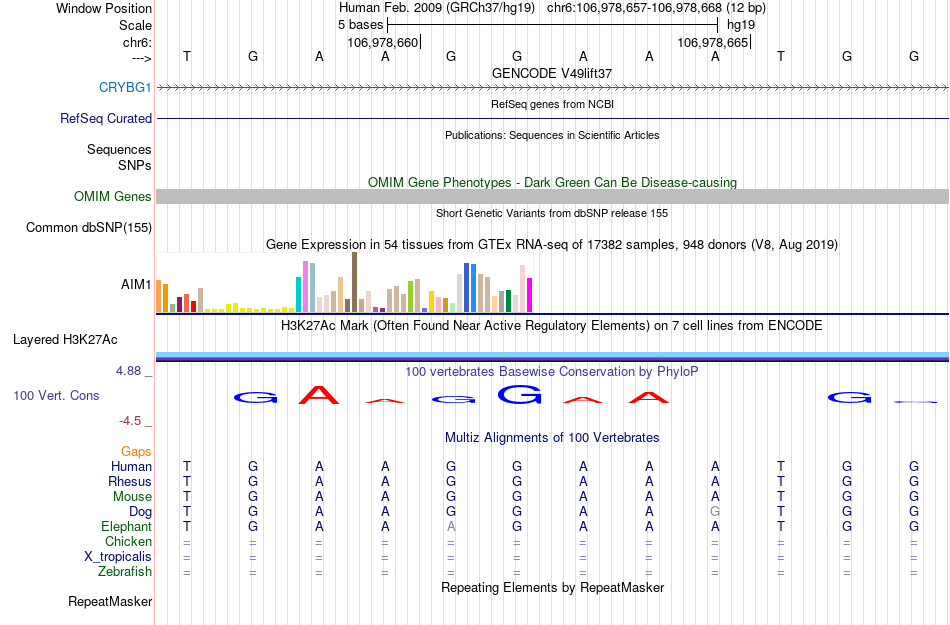The height and width of the screenshot is (625, 950).
Task: Click the Elephant species label
Action: (x=126, y=526)
